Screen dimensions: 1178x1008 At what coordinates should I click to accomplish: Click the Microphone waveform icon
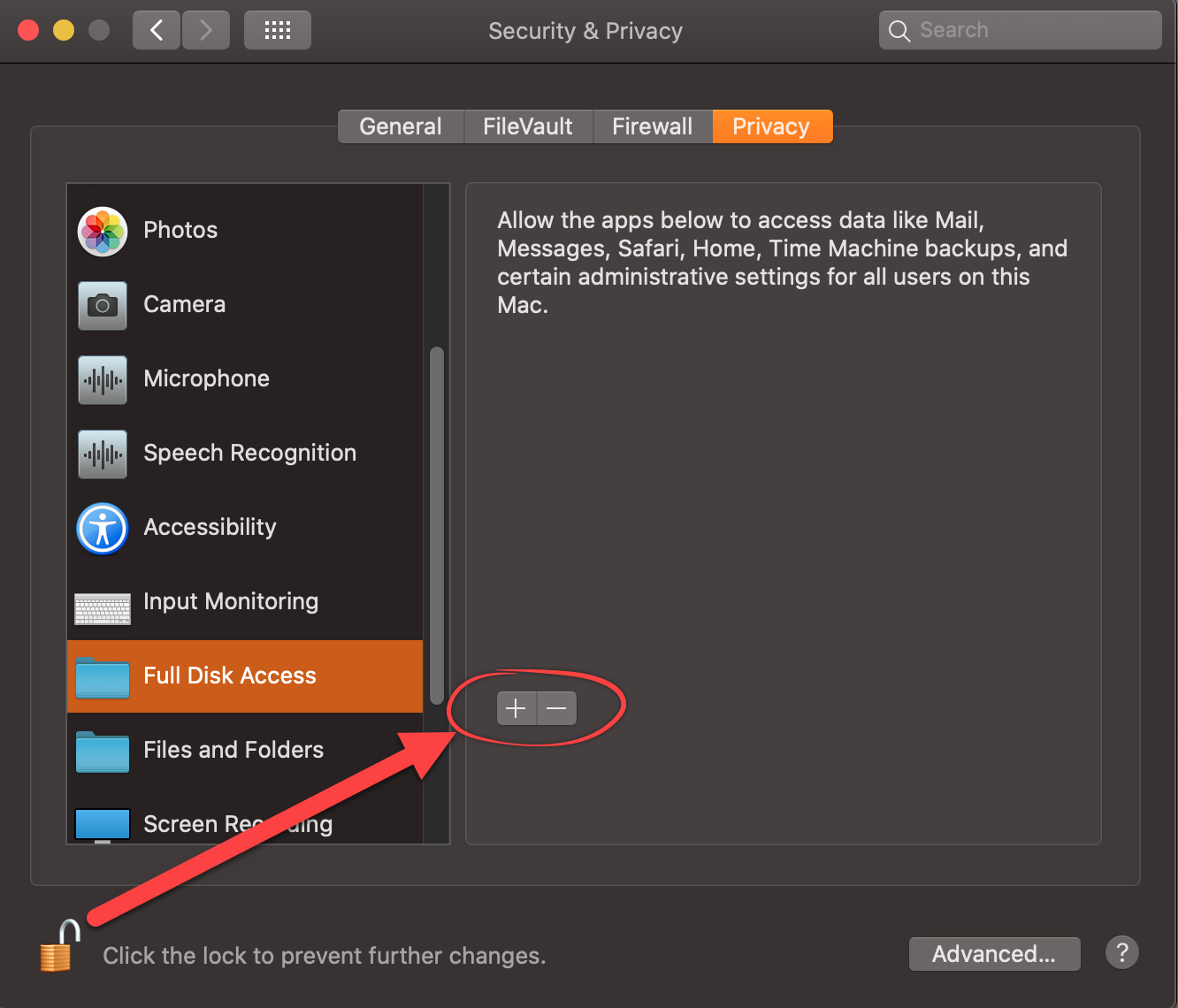(103, 379)
